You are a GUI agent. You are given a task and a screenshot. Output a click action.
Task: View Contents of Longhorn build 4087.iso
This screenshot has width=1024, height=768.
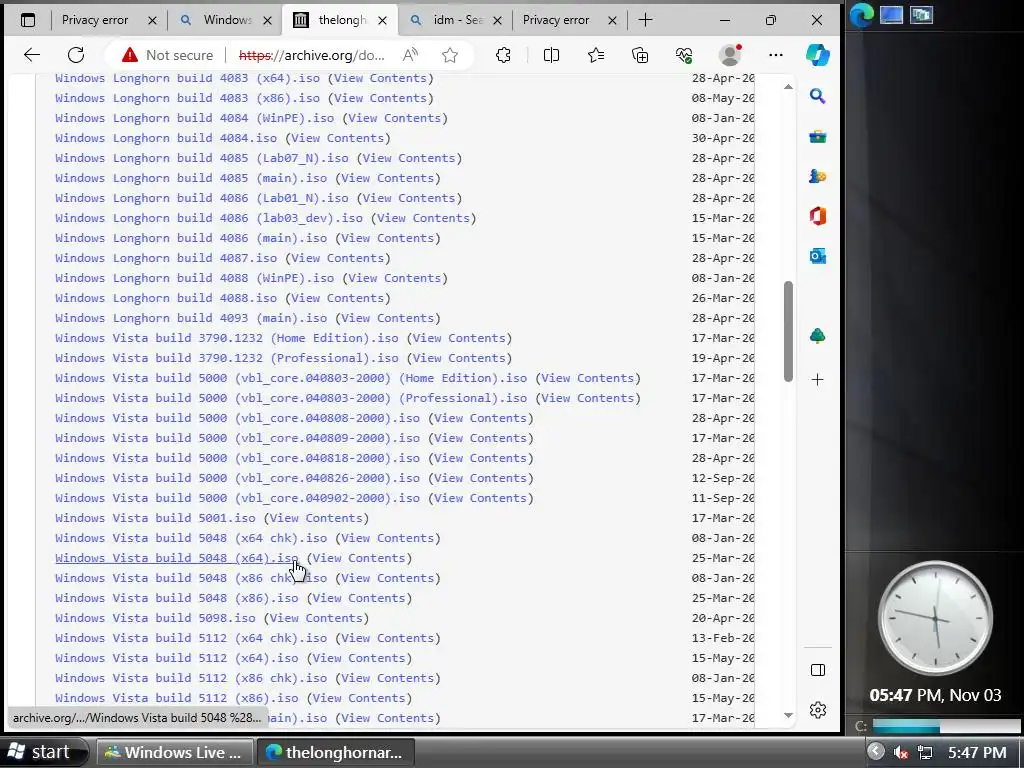[338, 258]
